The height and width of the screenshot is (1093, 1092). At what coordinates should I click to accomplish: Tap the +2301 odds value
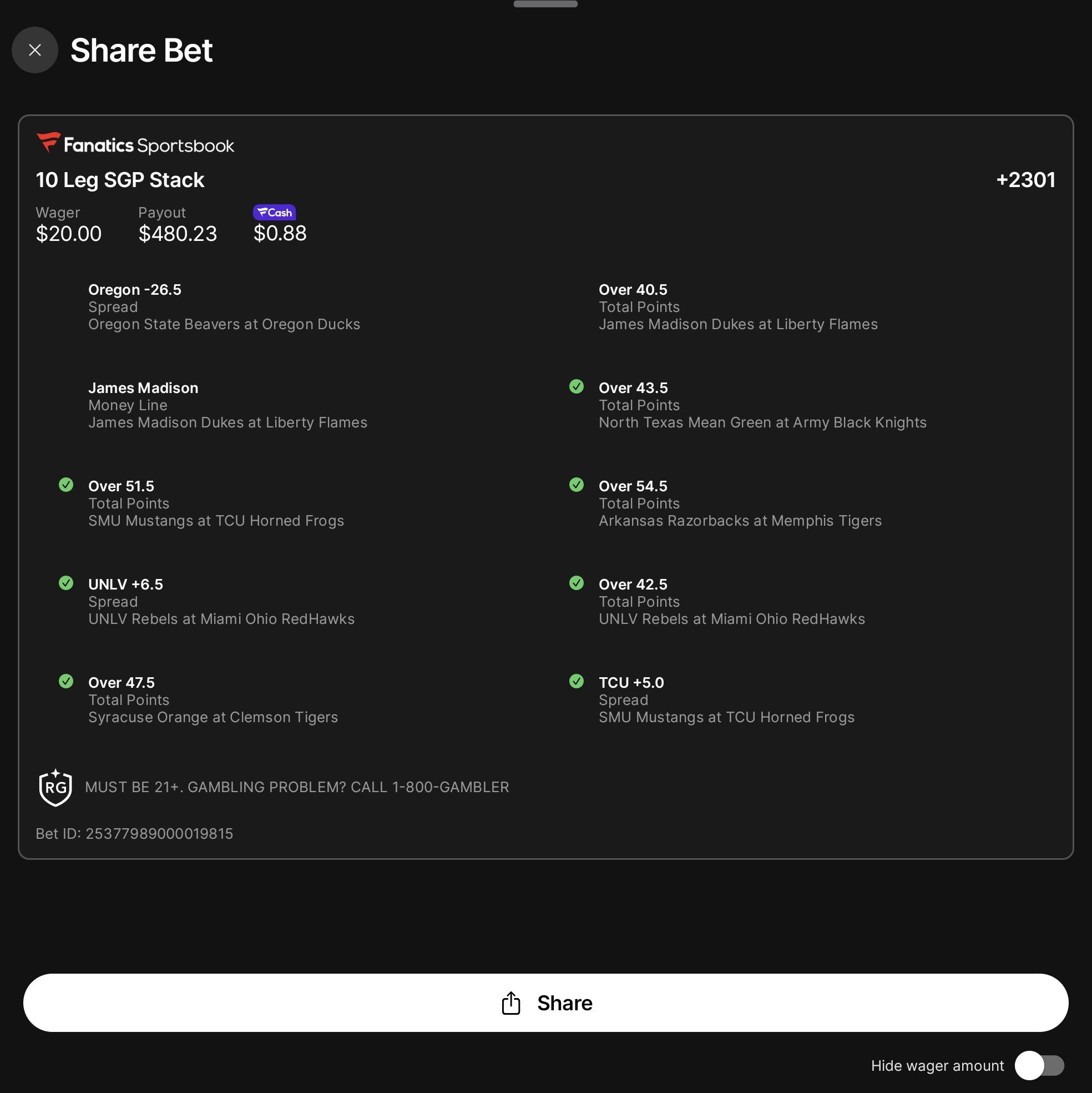[x=1025, y=180]
